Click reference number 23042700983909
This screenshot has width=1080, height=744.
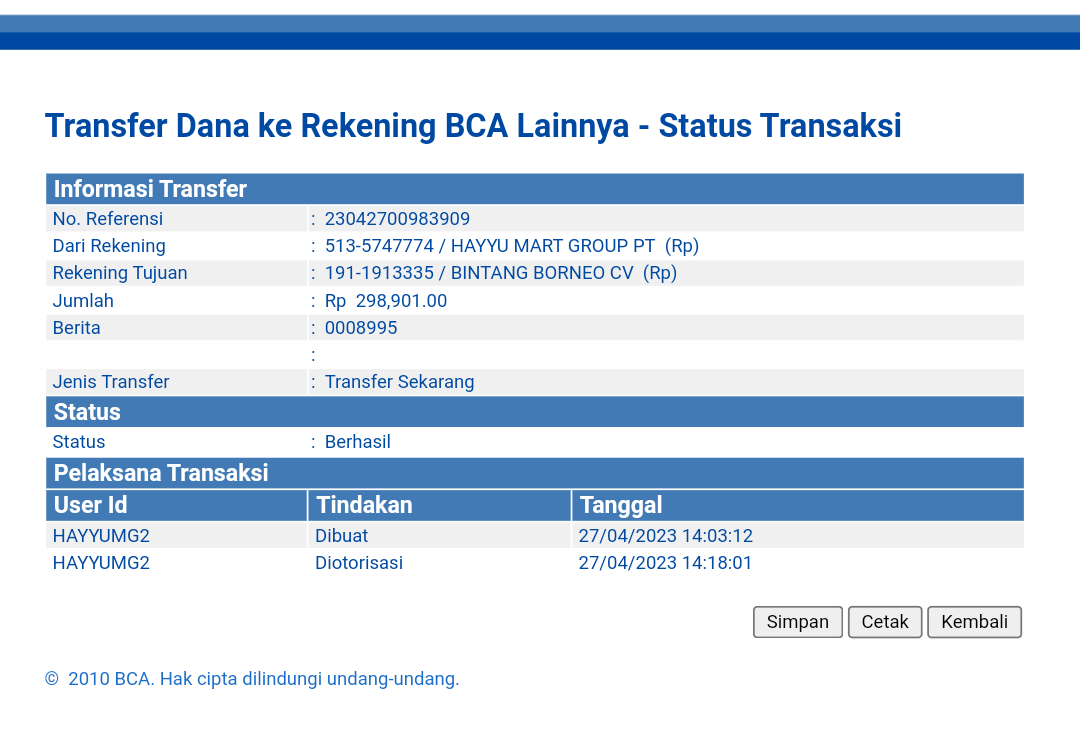tap(397, 219)
